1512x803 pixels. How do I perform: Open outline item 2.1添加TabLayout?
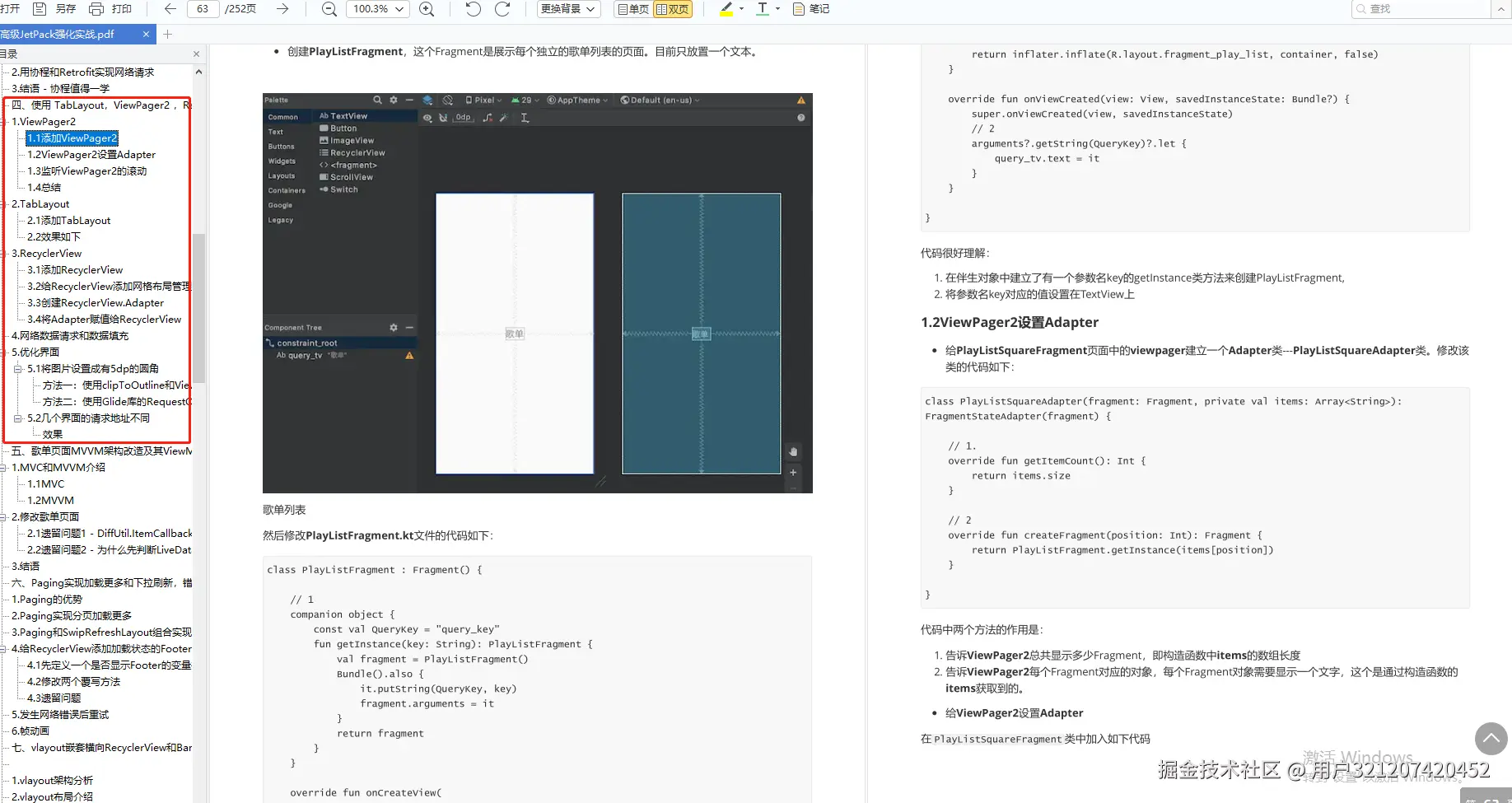point(69,221)
